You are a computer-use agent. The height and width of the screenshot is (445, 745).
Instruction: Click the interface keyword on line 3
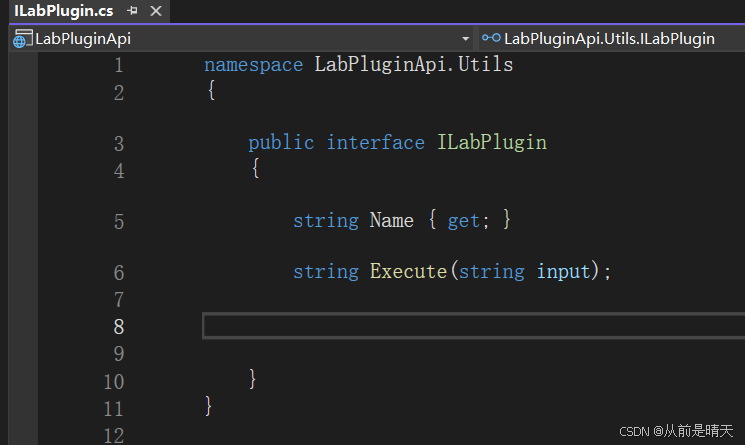(375, 142)
